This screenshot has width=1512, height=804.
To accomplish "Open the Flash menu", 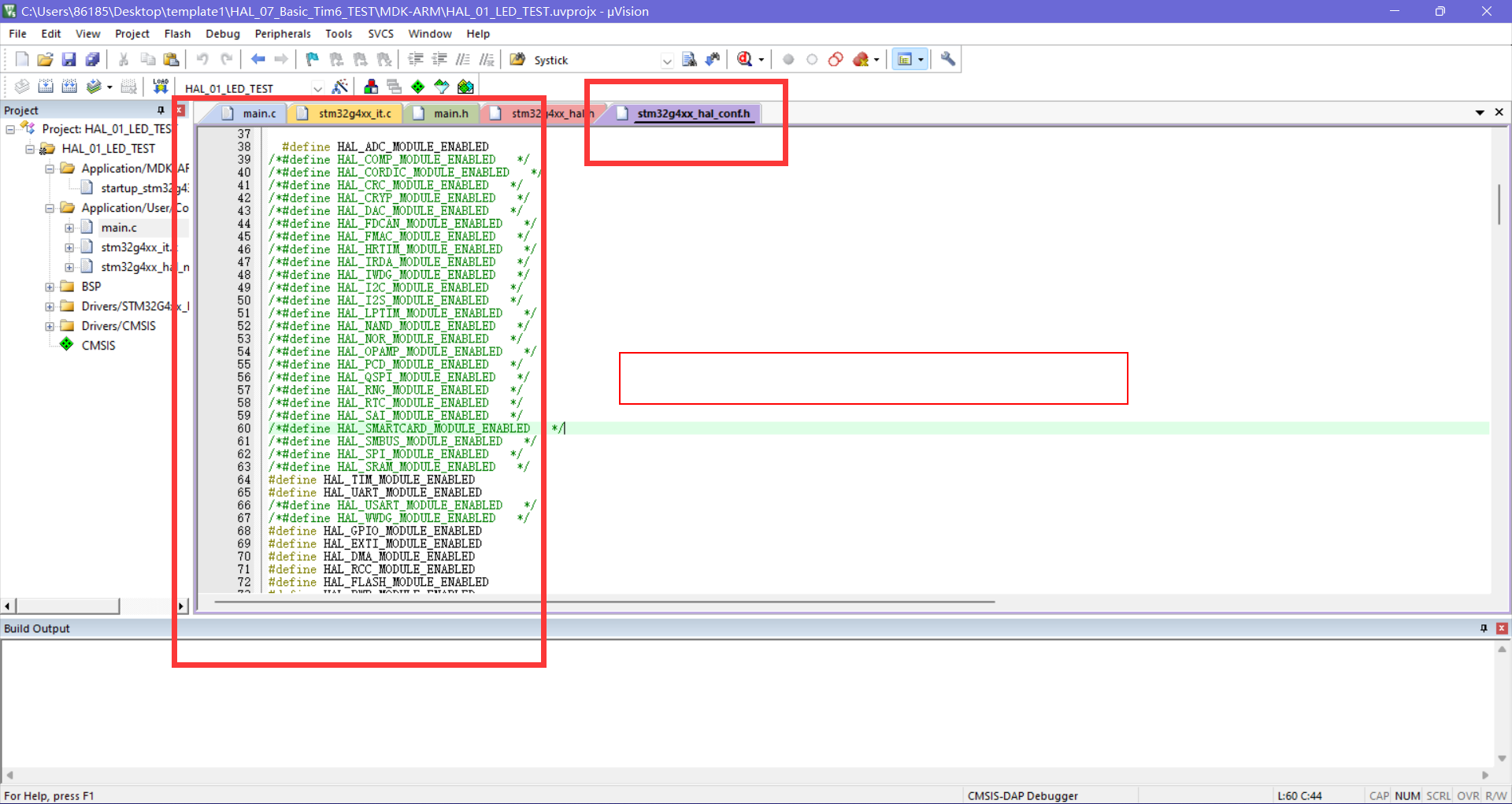I will [x=177, y=34].
